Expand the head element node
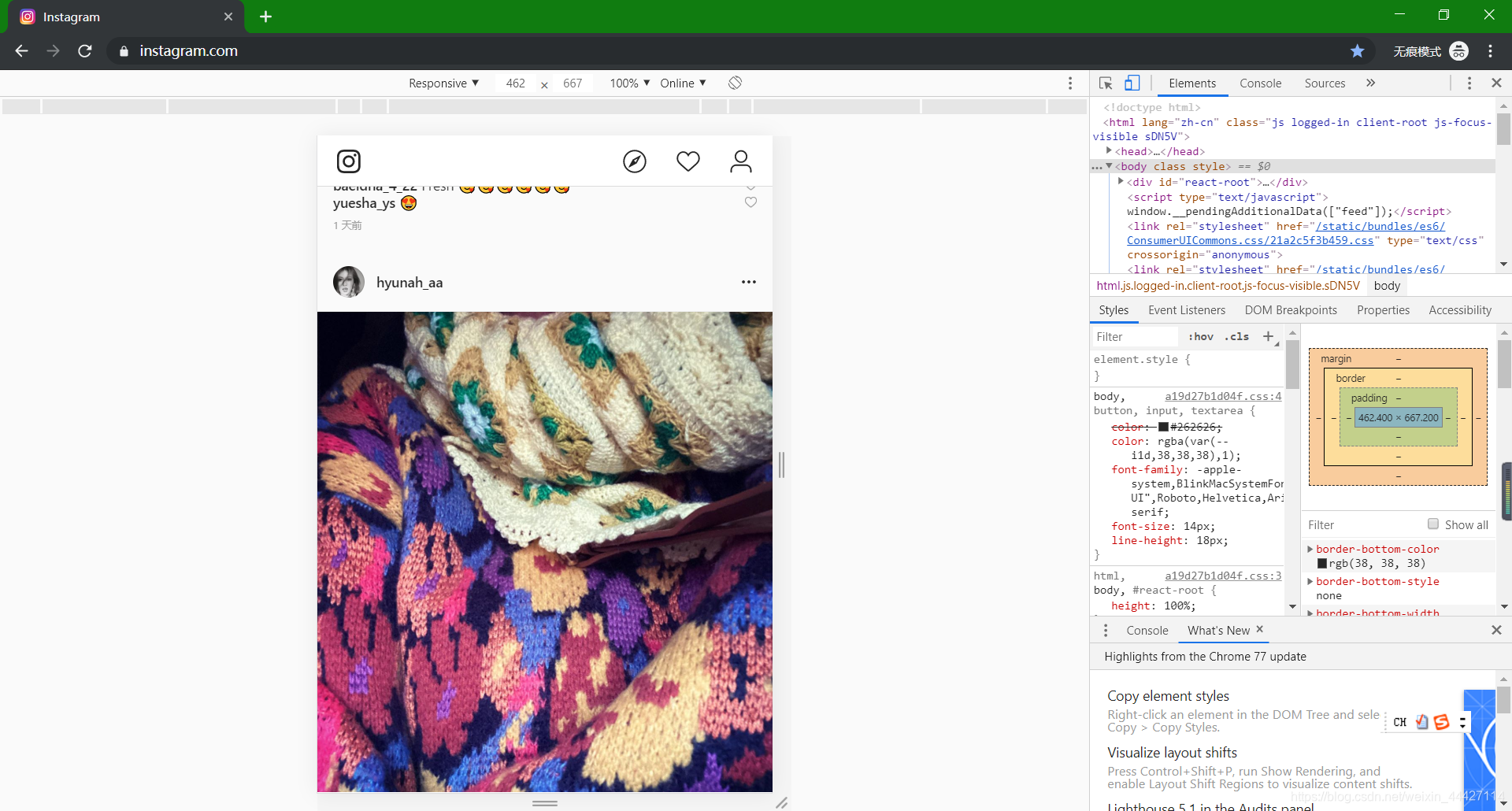Image resolution: width=1512 pixels, height=811 pixels. (1109, 150)
